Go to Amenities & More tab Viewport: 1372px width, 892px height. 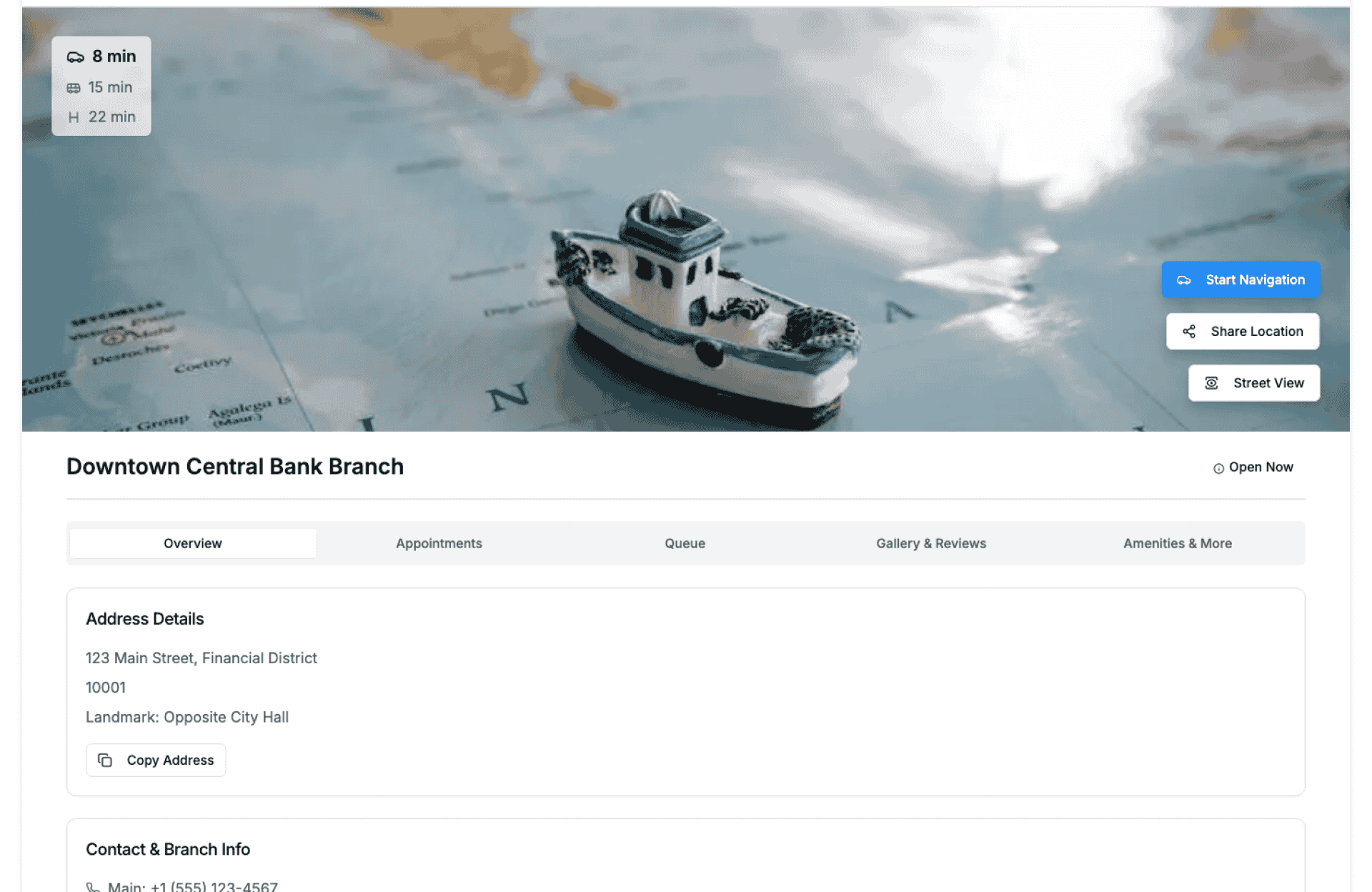[1177, 543]
